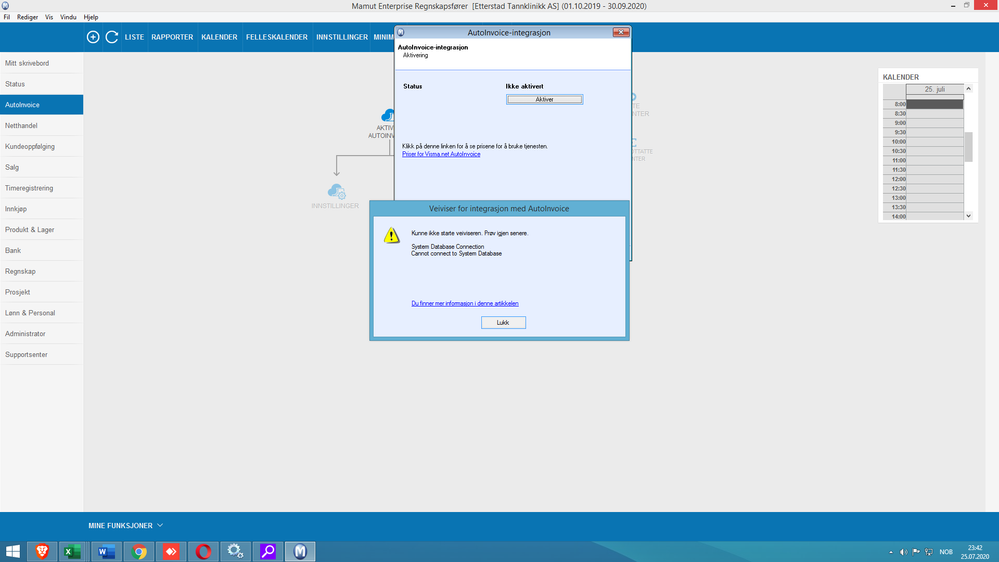Click the NOB language indicator
Screen dimensions: 999x562
point(946,552)
